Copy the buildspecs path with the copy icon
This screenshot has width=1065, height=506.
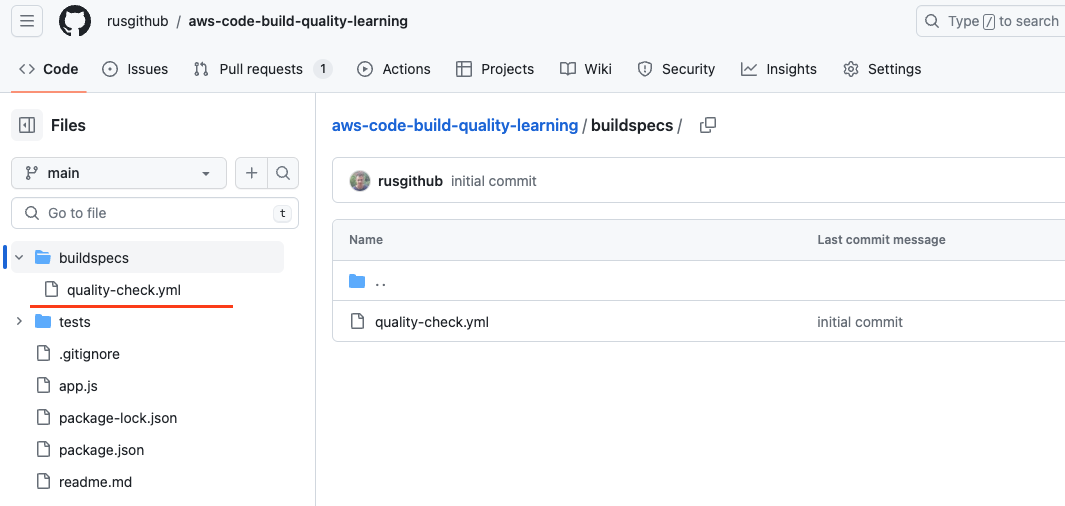[708, 125]
